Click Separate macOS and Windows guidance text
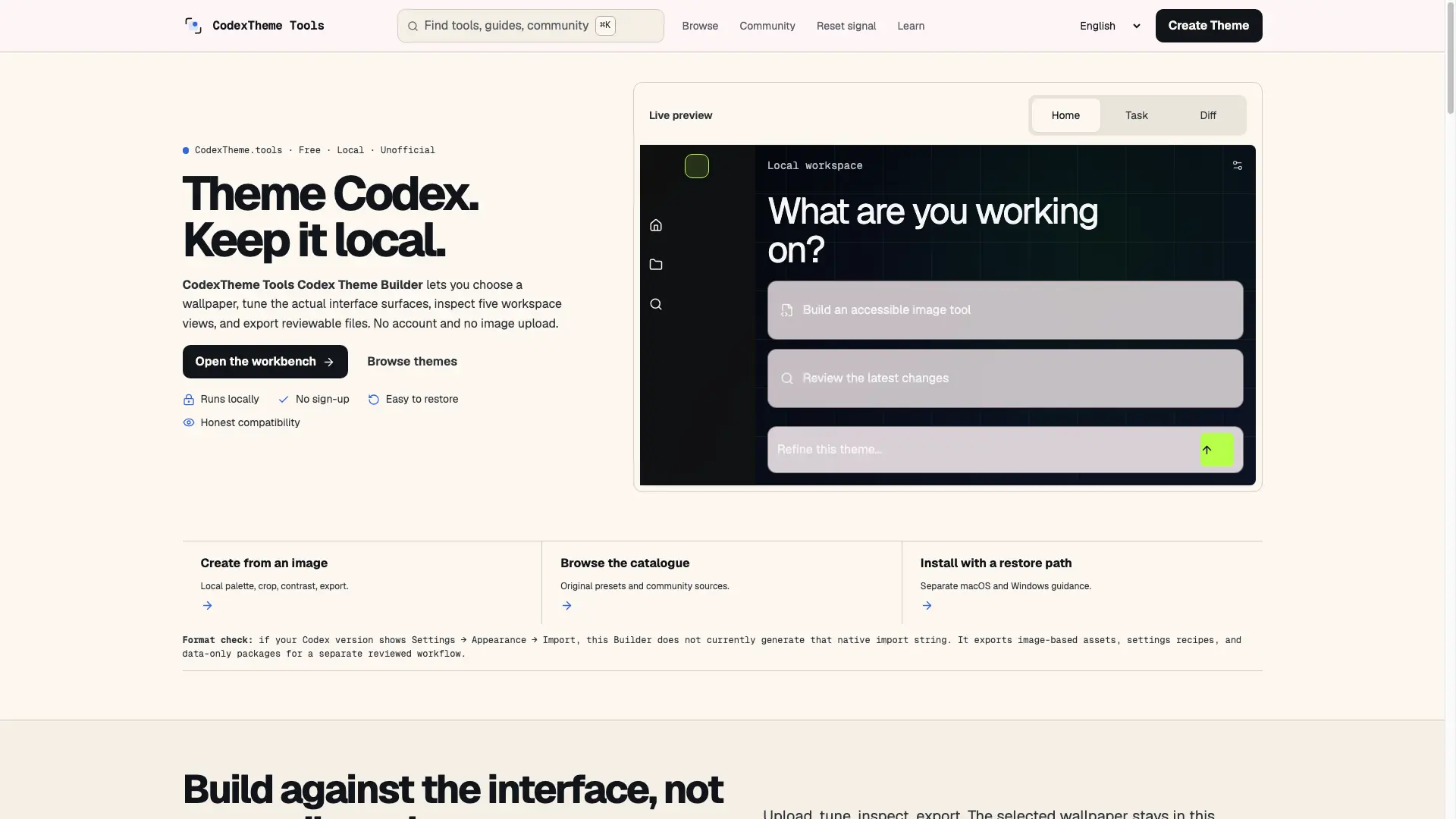 pos(1006,586)
